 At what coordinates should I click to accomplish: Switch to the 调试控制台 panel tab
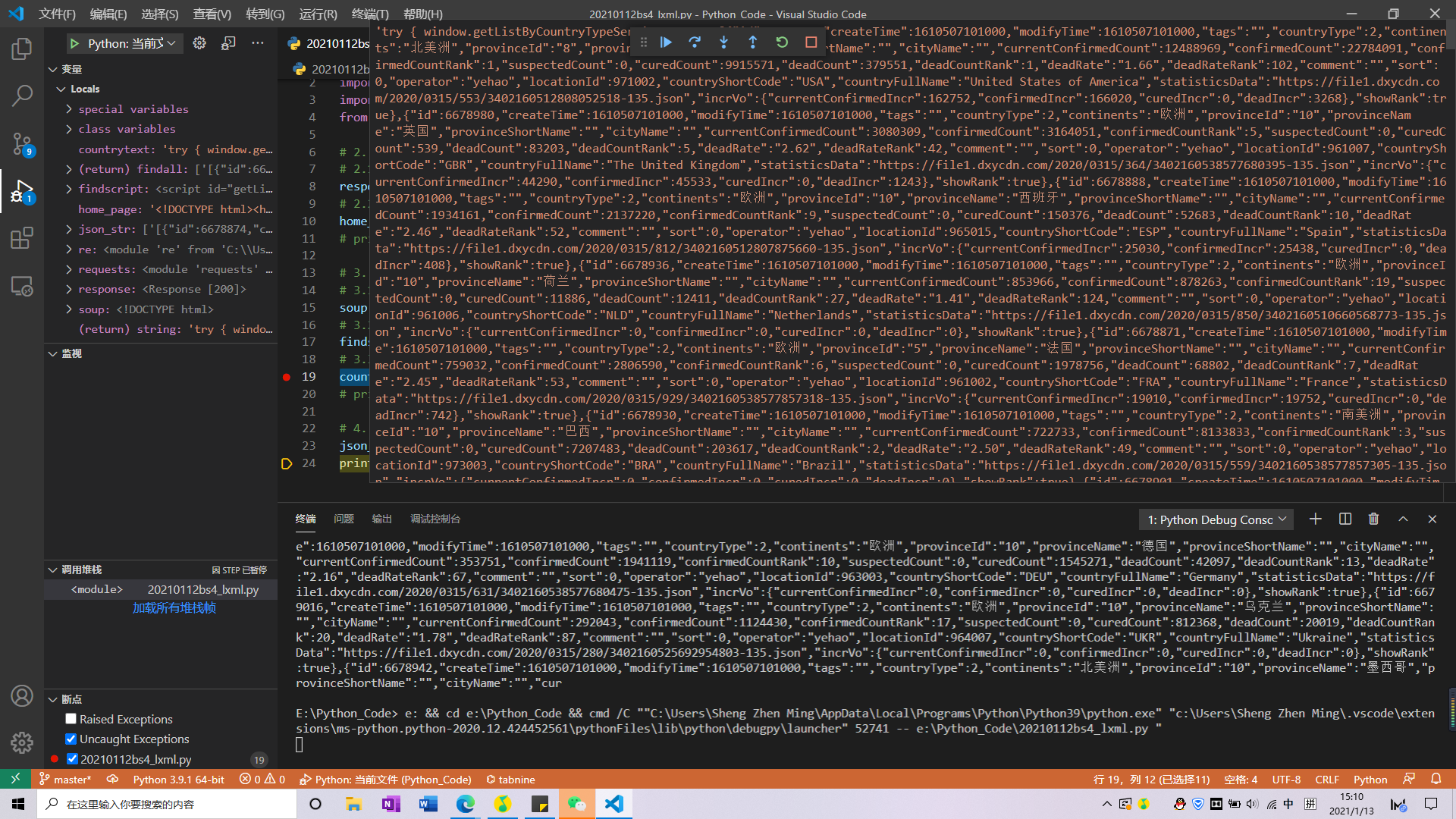pos(435,519)
